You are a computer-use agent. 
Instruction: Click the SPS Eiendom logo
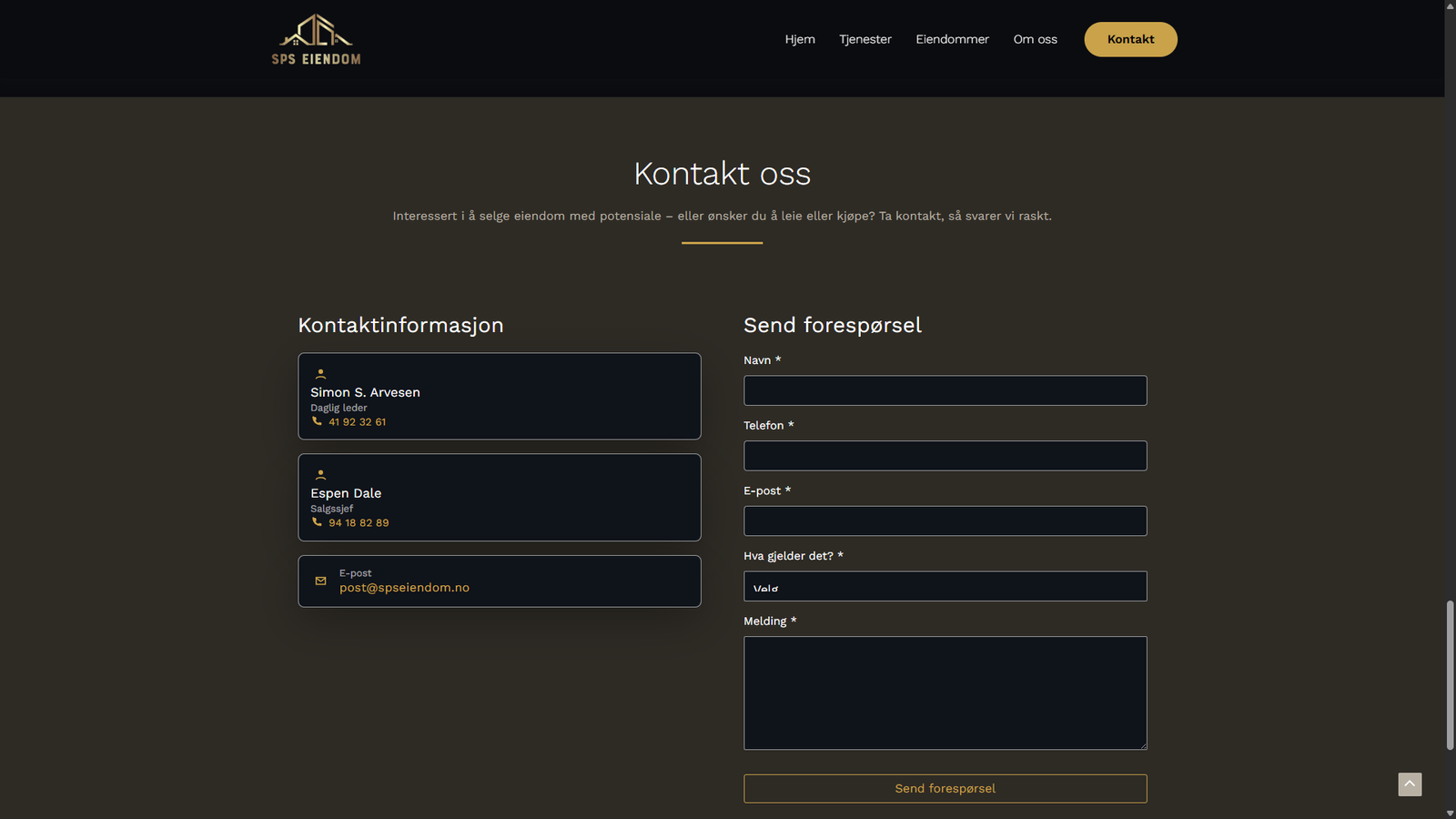[x=316, y=40]
